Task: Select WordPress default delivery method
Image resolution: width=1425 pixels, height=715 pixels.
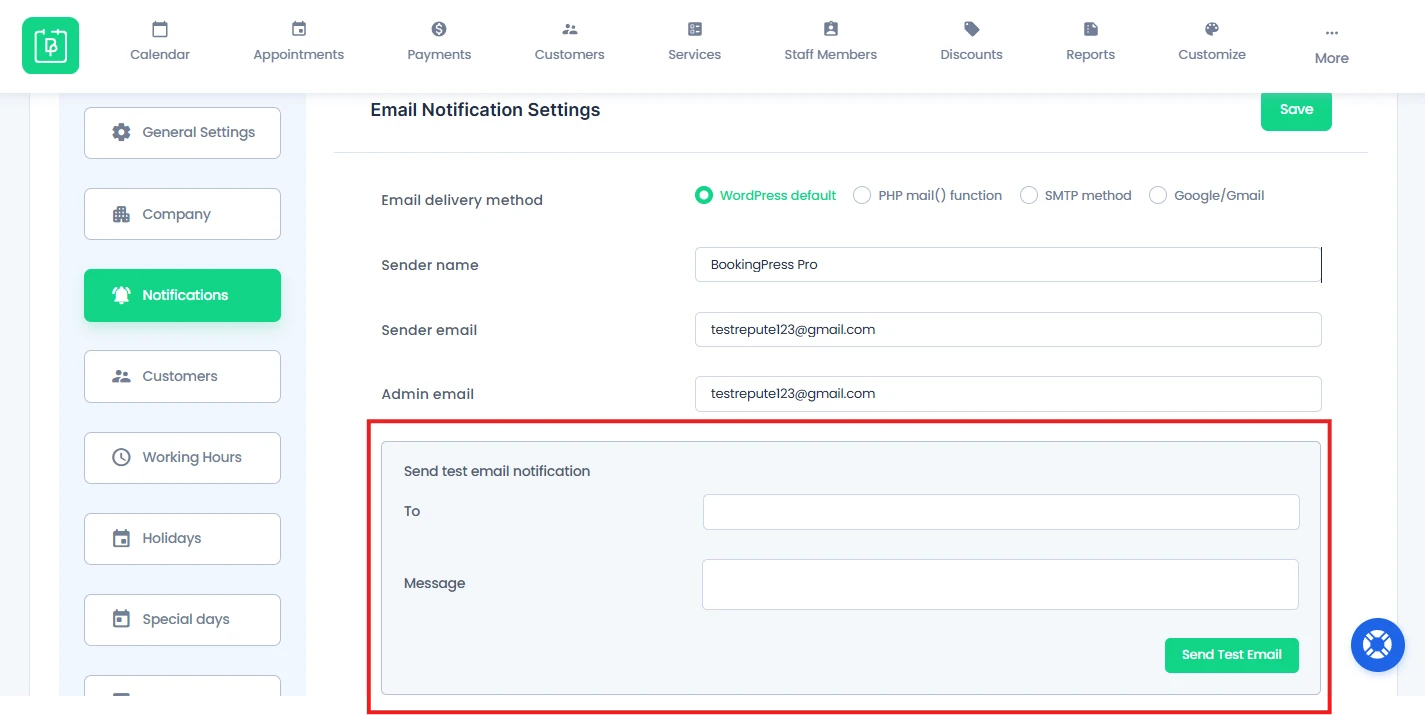Action: [704, 195]
